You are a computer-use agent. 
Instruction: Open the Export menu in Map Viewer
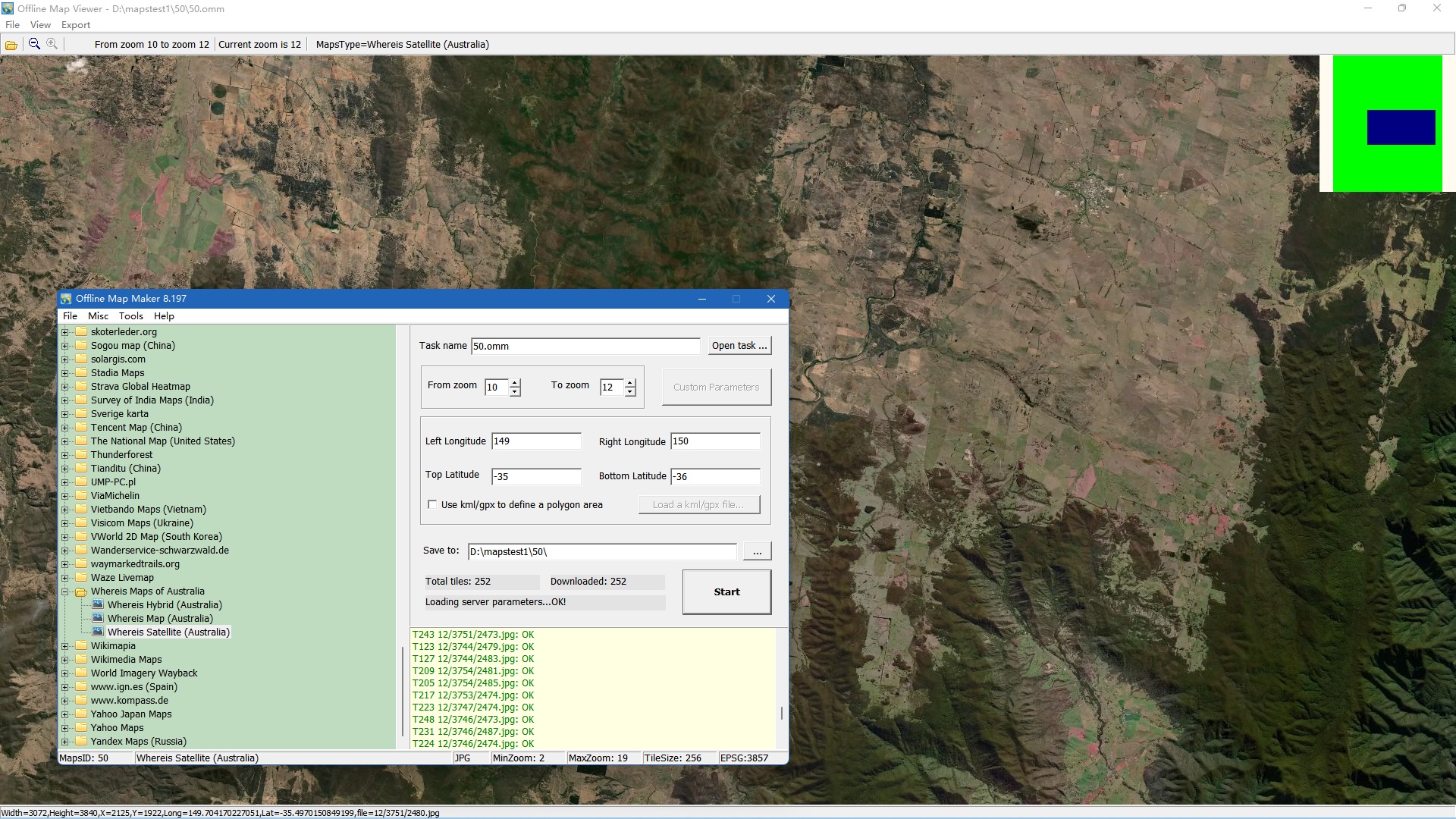point(76,25)
